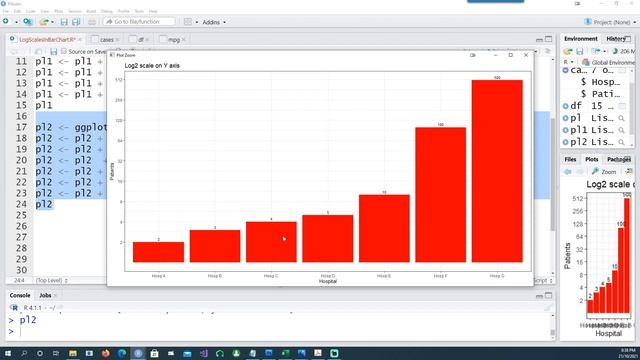Click the Open File folder icon
Image resolution: width=640 pixels, height=360 pixels.
pyautogui.click(x=44, y=22)
